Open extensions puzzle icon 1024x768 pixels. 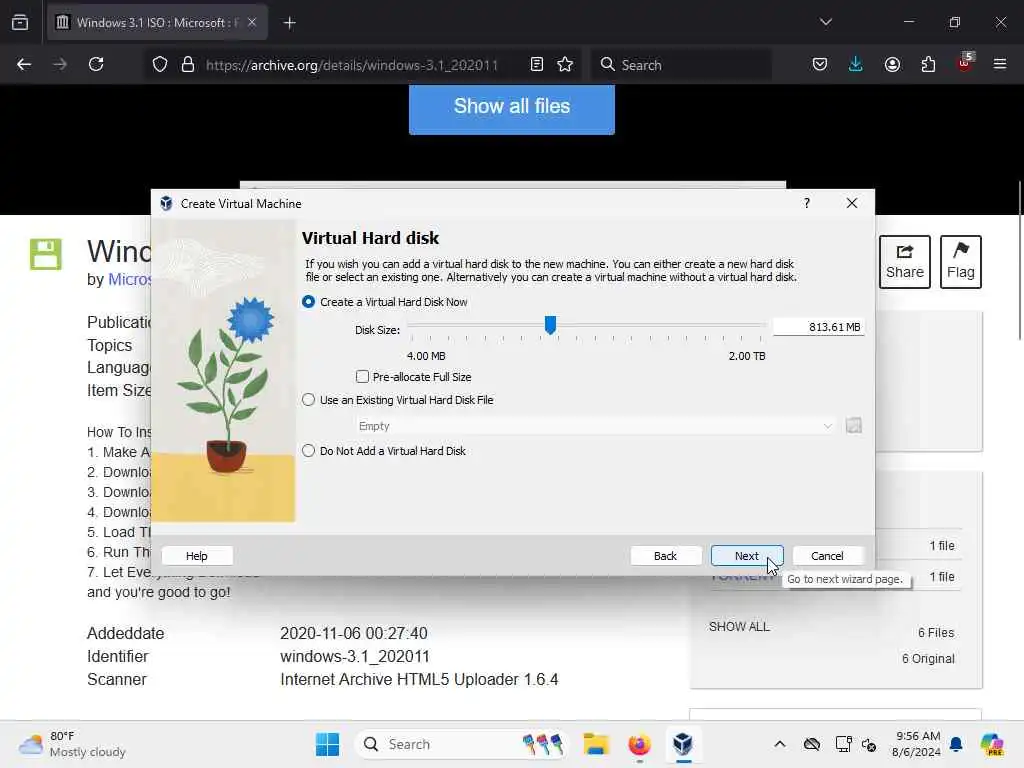[929, 65]
